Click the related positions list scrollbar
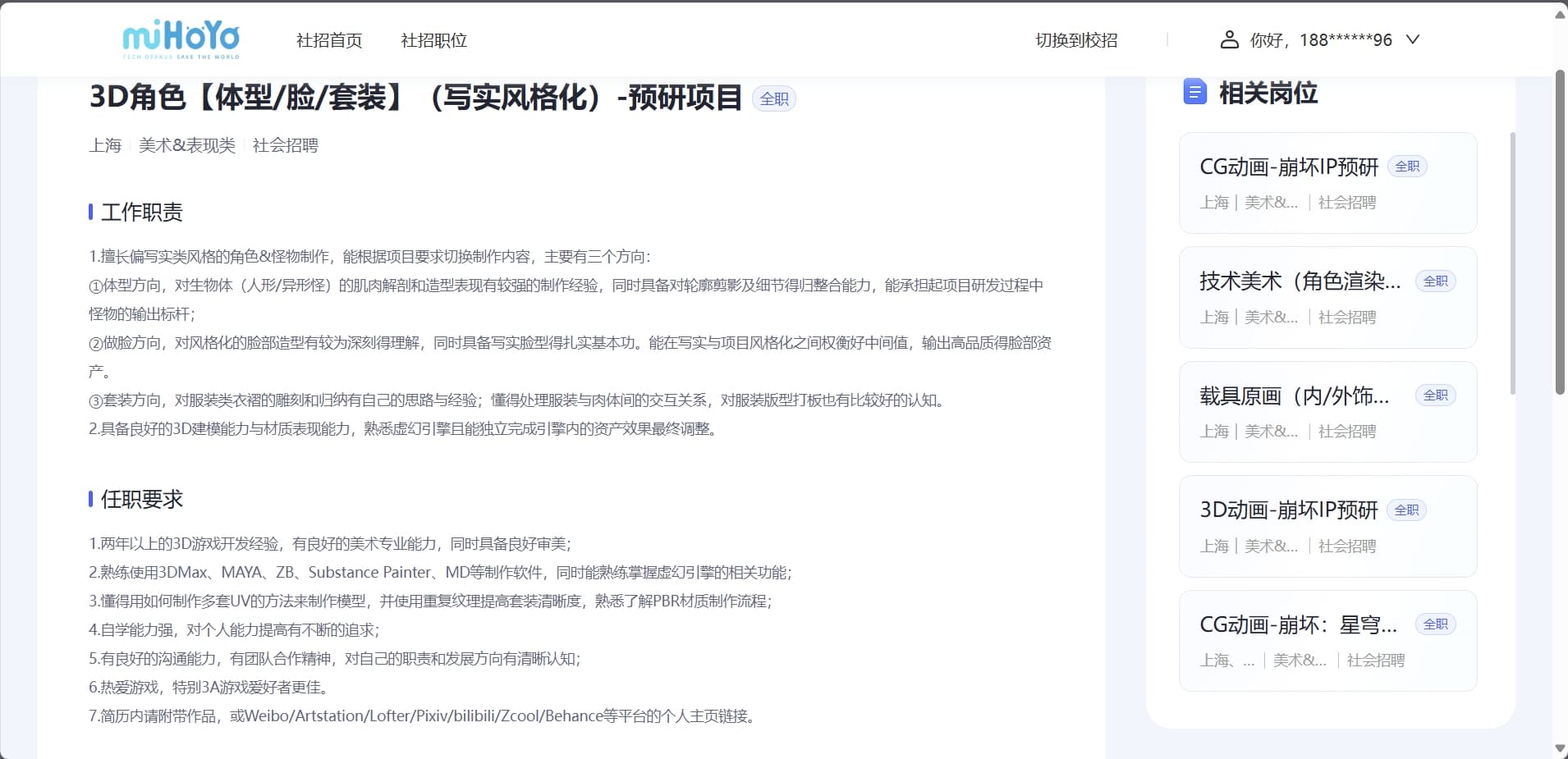Viewport: 1568px width, 759px height. 1513,263
